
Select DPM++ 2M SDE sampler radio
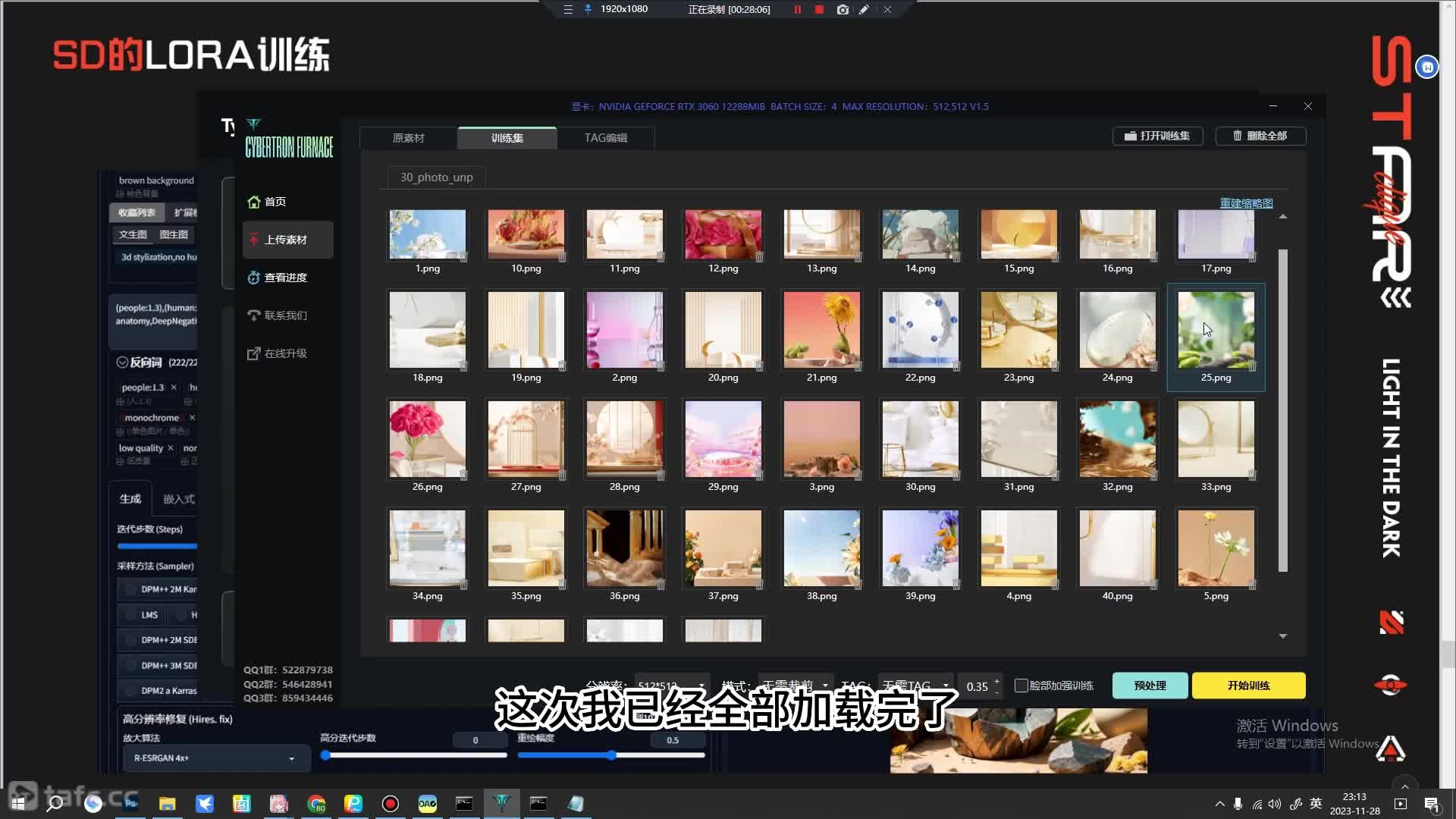click(x=130, y=640)
